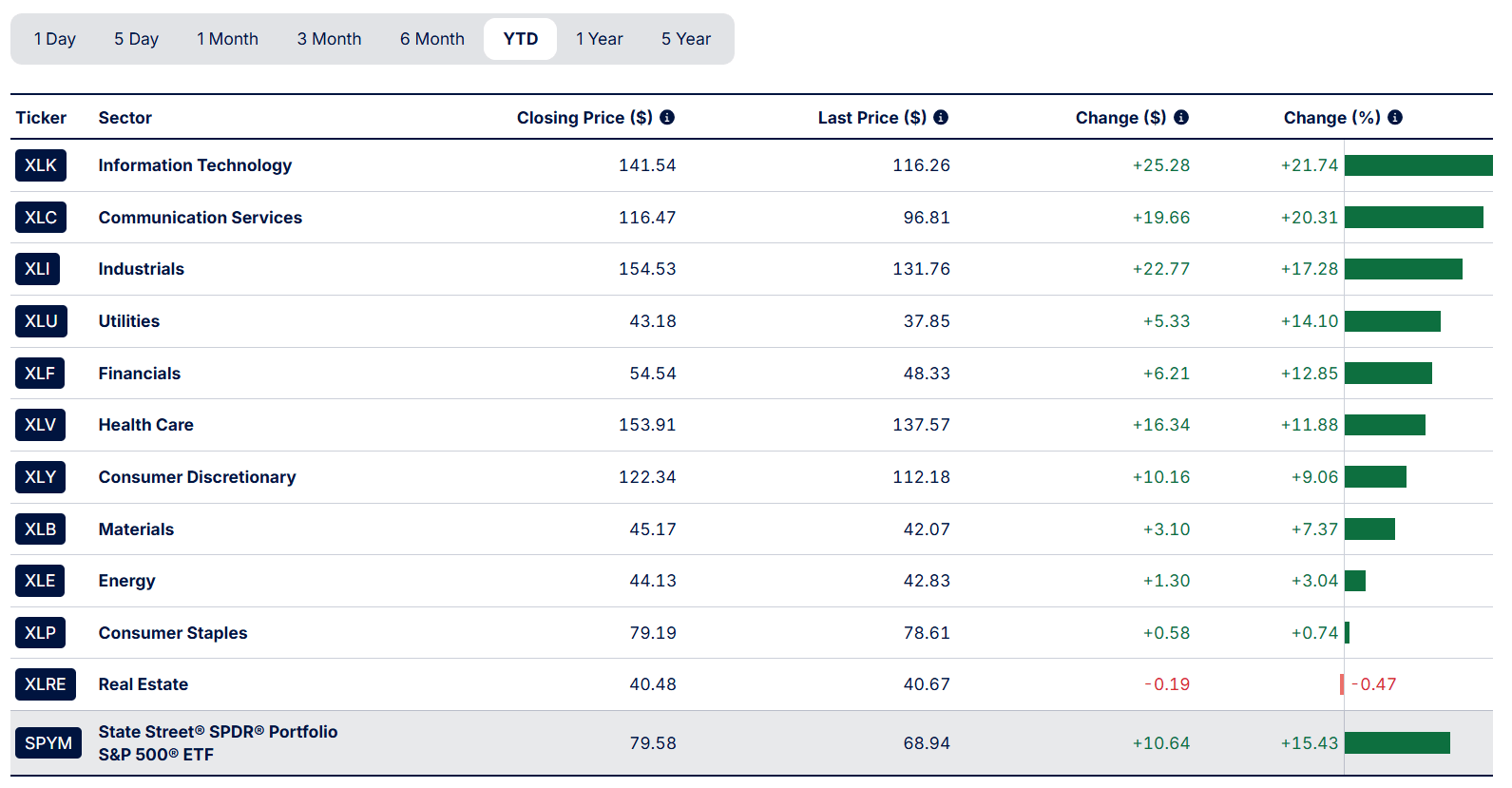Click the green Industrials change bar
The height and width of the screenshot is (788, 1512).
click(1403, 269)
